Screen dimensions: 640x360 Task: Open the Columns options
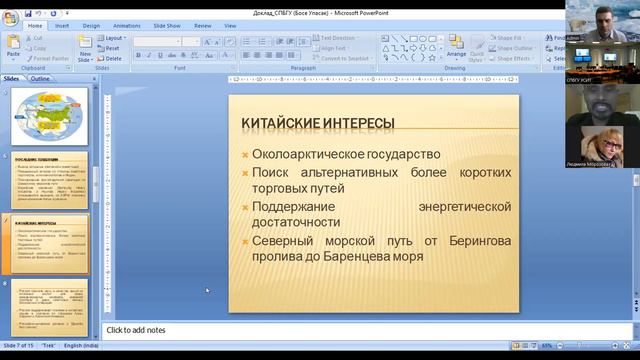pyautogui.click(x=293, y=55)
